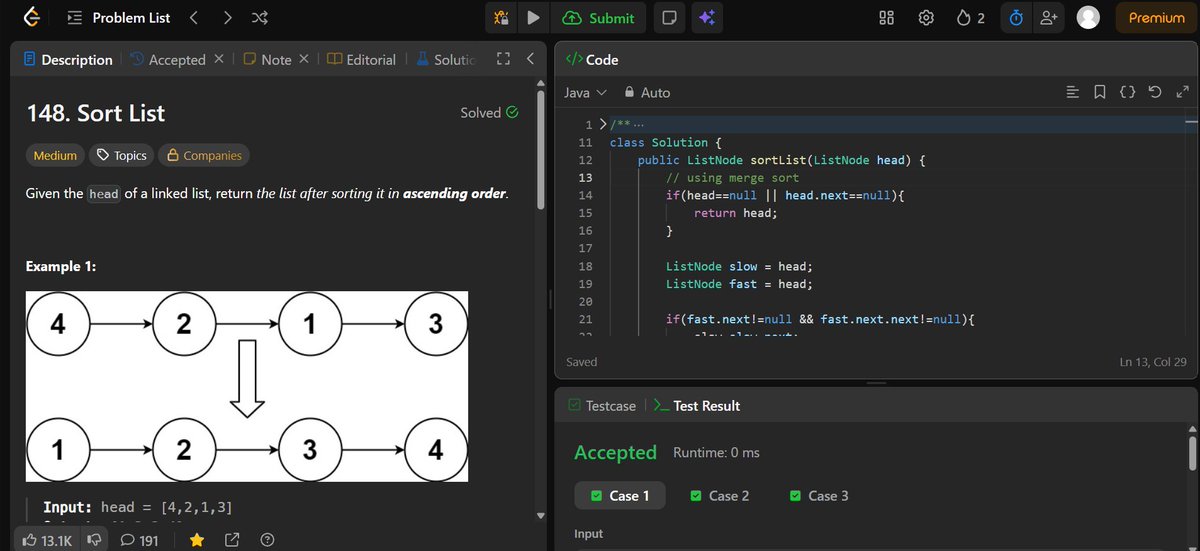The width and height of the screenshot is (1200, 551).
Task: Switch to the Note tab
Action: [266, 60]
